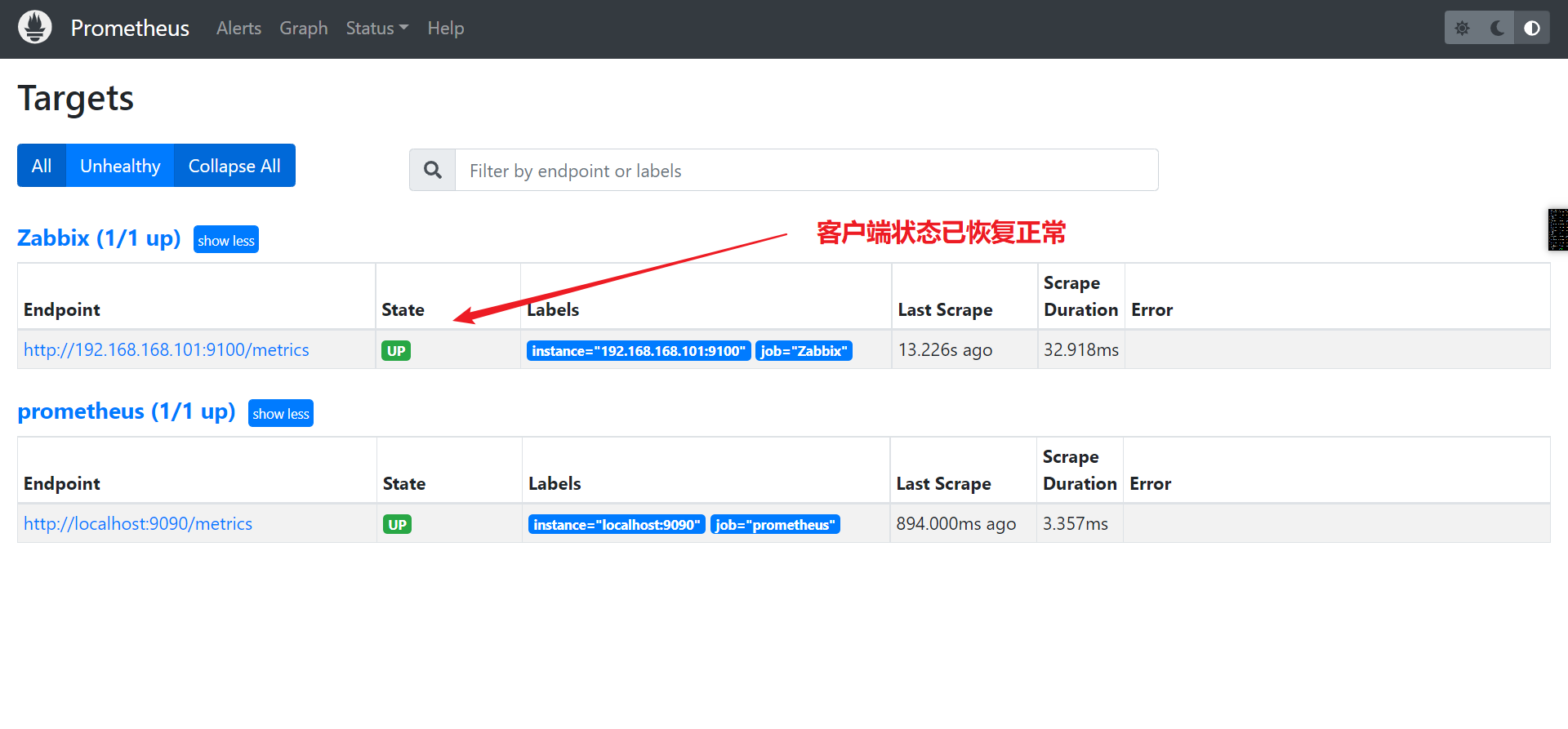Click the Prometheus flame logo icon
Screen dimensions: 1568x729
click(x=35, y=28)
